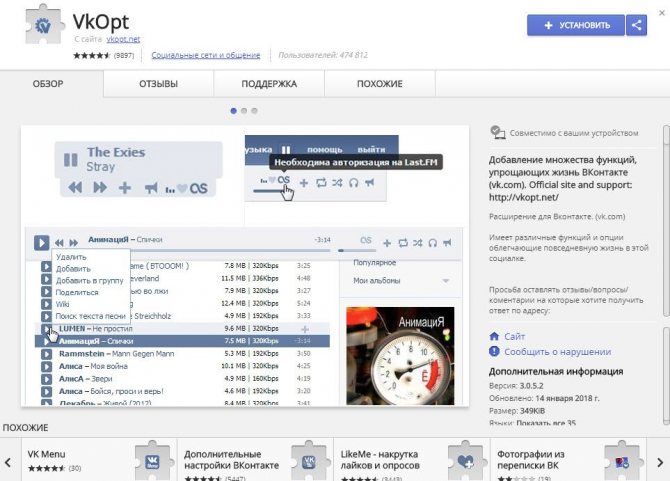Choose Удалить from the context menu
The width and height of the screenshot is (670, 481).
click(x=71, y=257)
